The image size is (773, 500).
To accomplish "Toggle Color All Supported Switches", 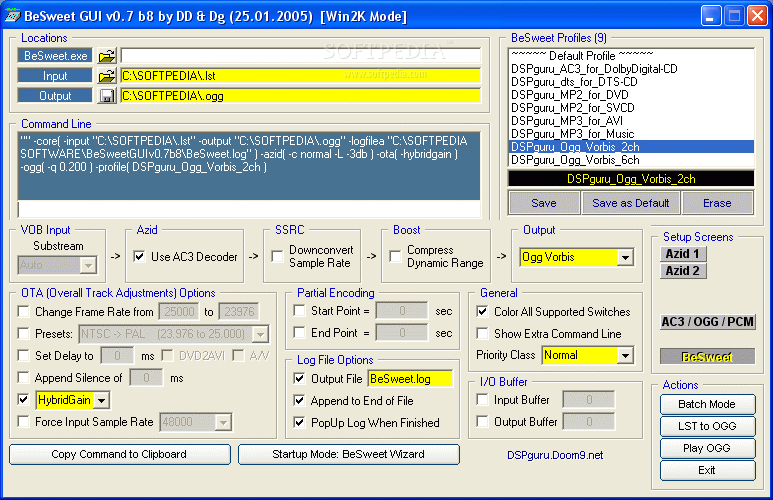I will [482, 312].
